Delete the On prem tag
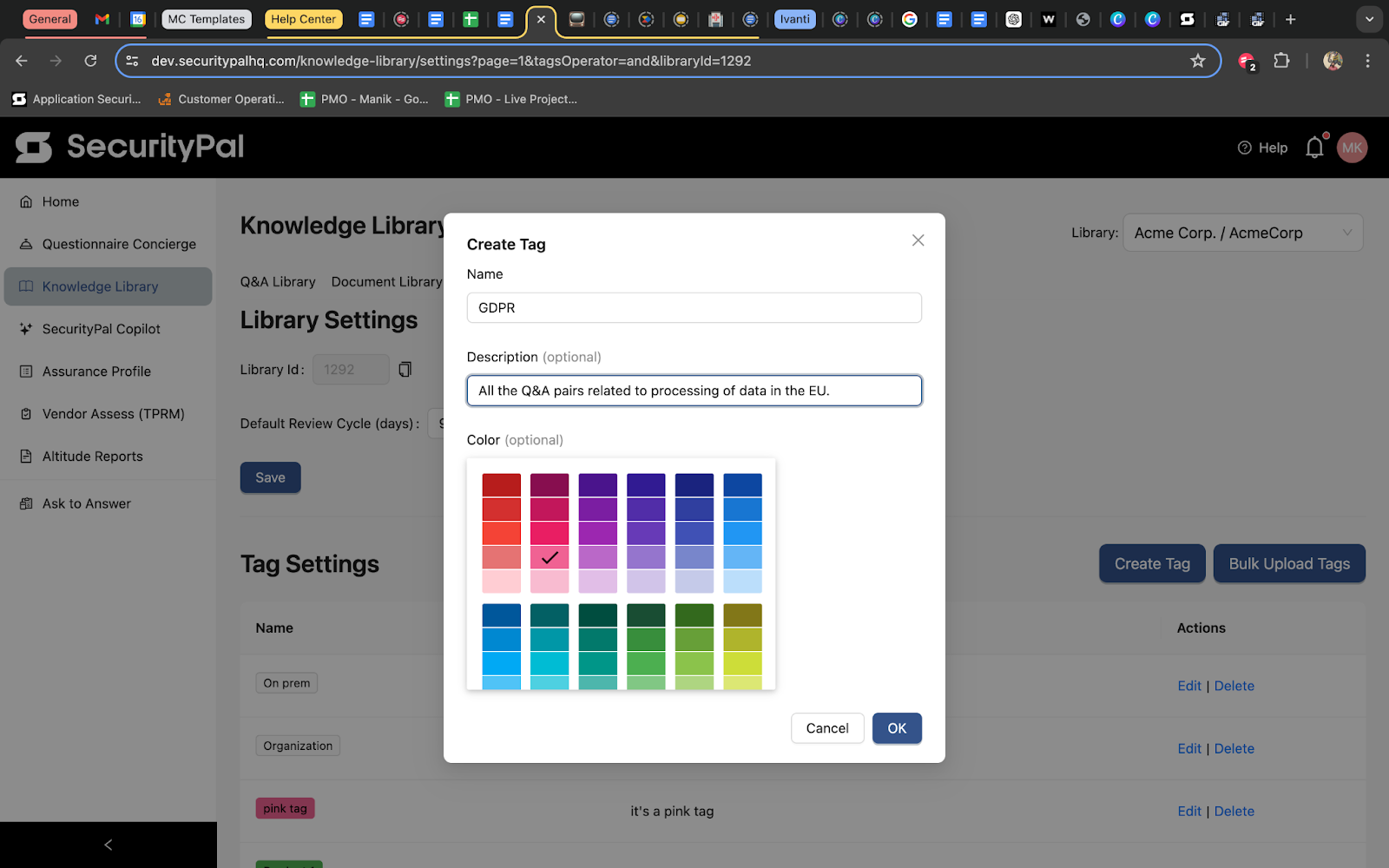 pyautogui.click(x=1234, y=686)
